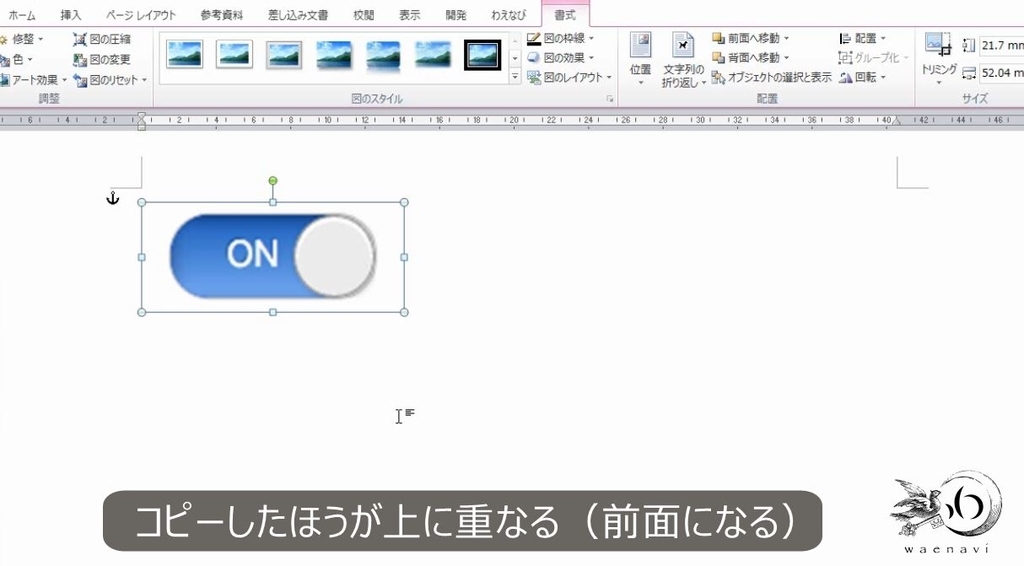Click the top-right corner handle
Viewport: 1024px width, 566px height.
(404, 202)
